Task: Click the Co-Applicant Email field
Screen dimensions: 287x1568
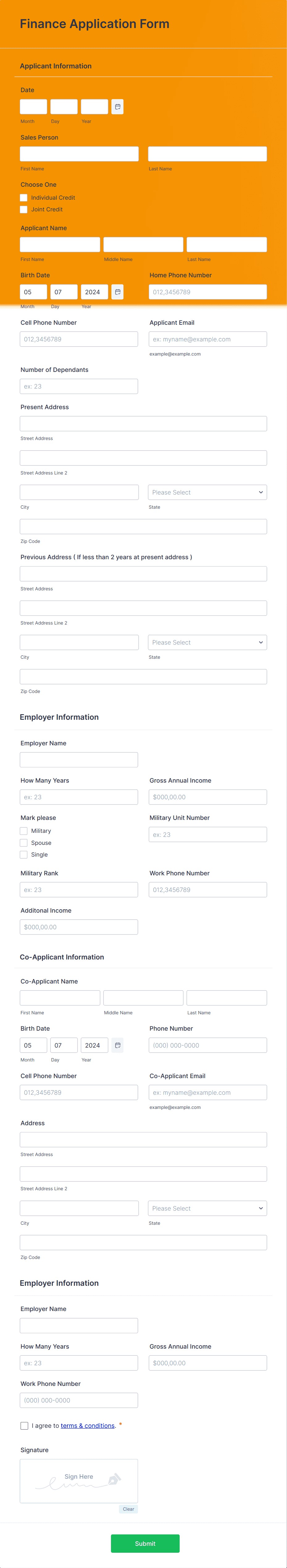Action: tap(208, 1093)
